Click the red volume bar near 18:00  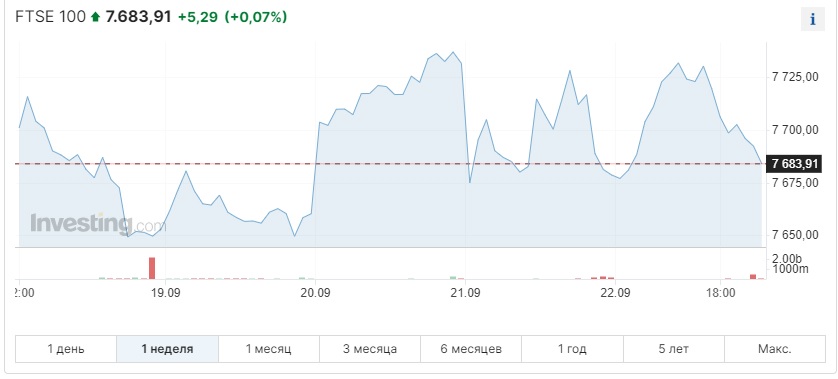coord(753,276)
